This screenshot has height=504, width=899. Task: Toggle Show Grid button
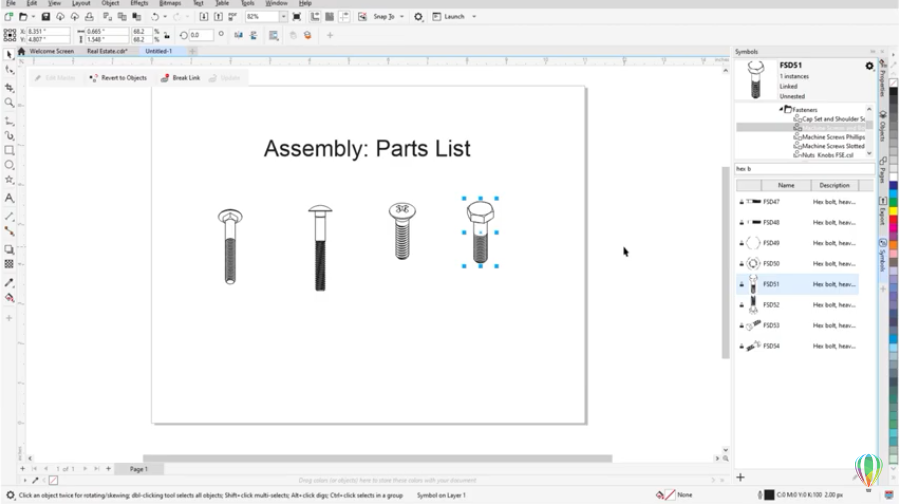click(329, 17)
